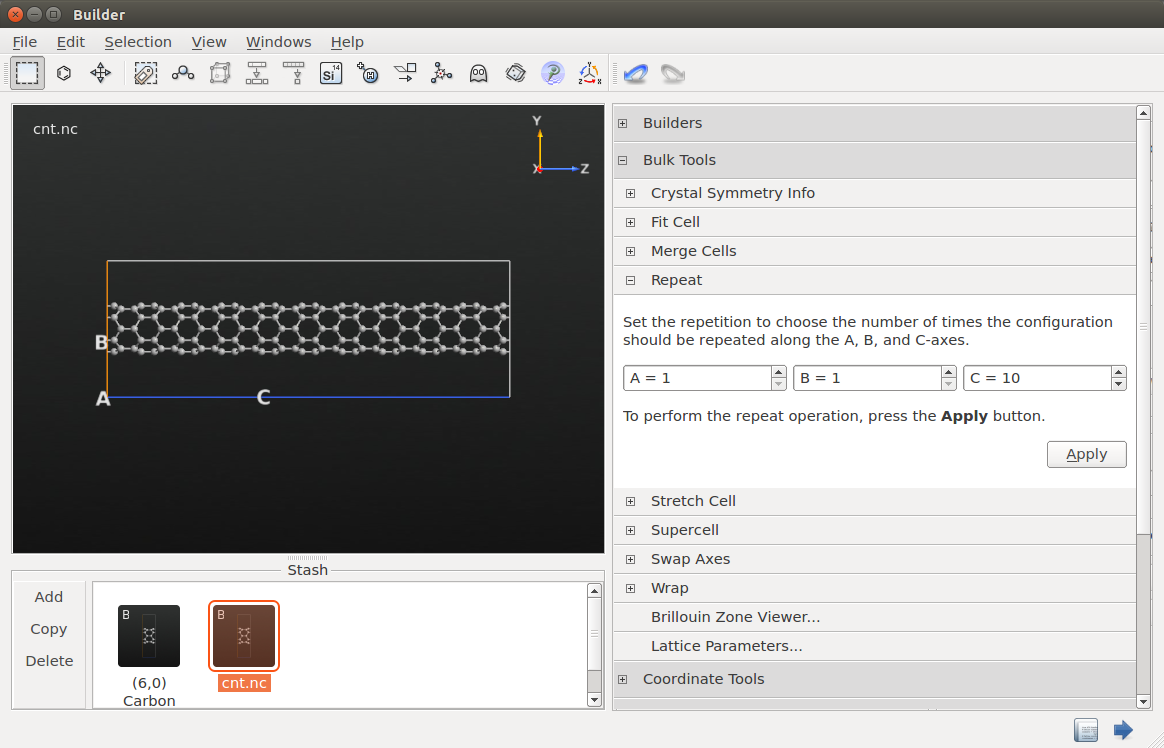Click the three-atom bond angle icon
The width and height of the screenshot is (1164, 748).
point(183,73)
